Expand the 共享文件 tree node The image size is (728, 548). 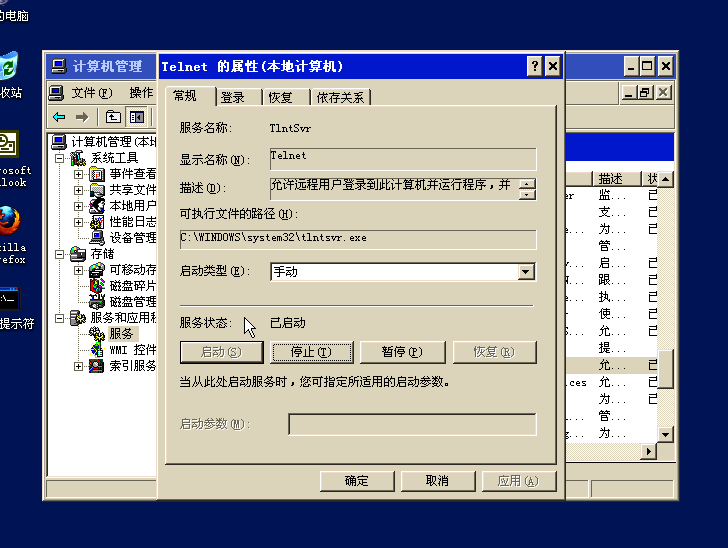coord(78,190)
